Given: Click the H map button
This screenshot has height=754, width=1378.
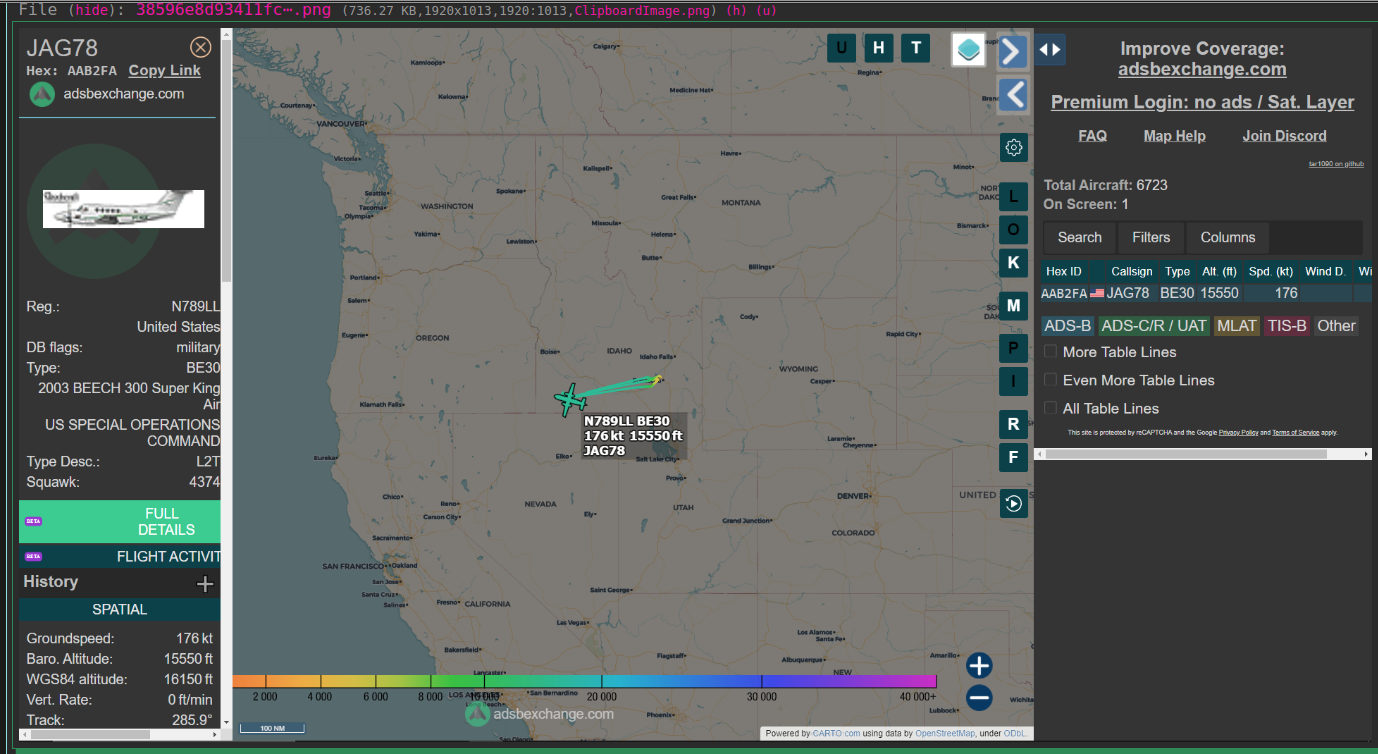Looking at the screenshot, I should pos(879,47).
